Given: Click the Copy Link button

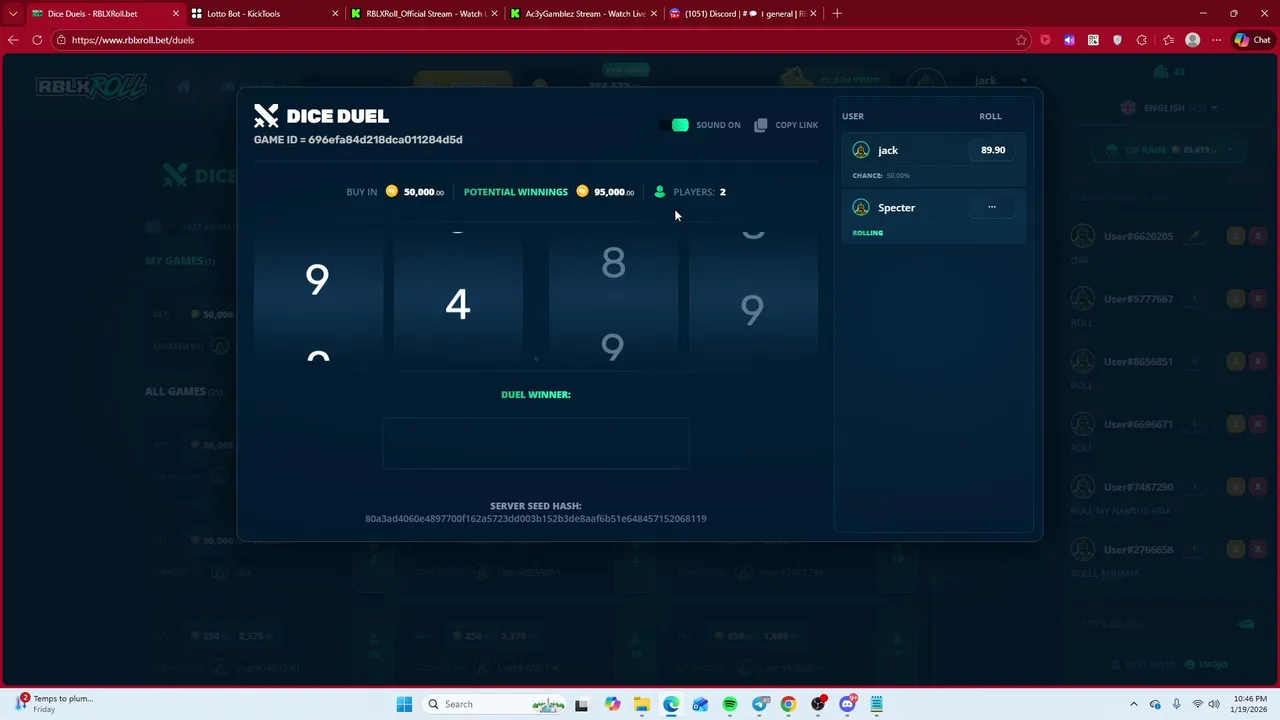Looking at the screenshot, I should (x=786, y=125).
